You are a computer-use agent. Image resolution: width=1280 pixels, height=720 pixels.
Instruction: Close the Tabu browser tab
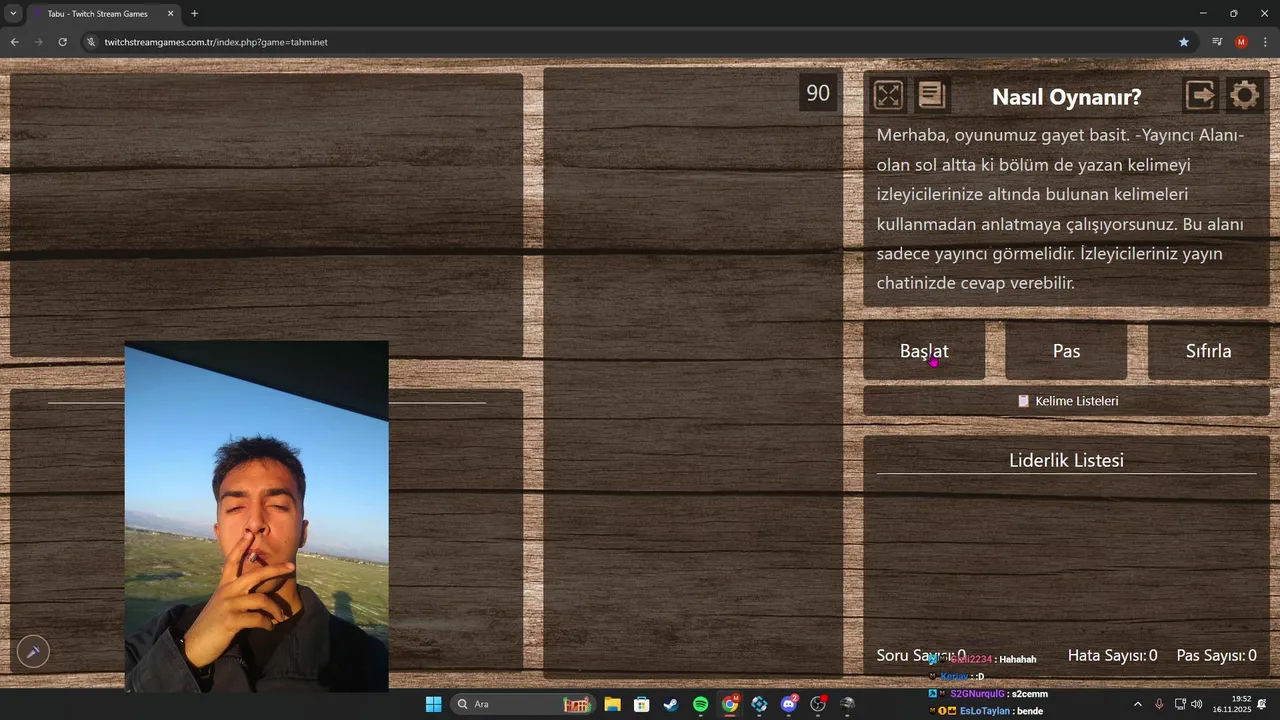(x=169, y=14)
